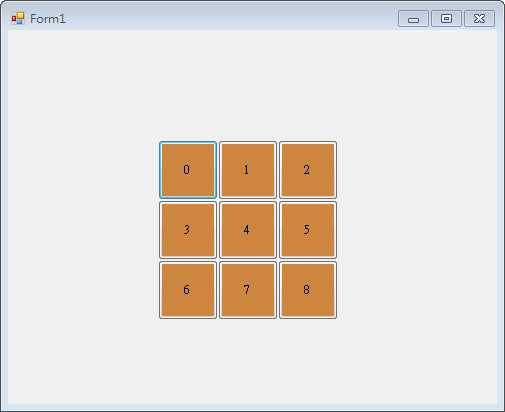
Task: Choose the button showing number 2
Action: [308, 170]
